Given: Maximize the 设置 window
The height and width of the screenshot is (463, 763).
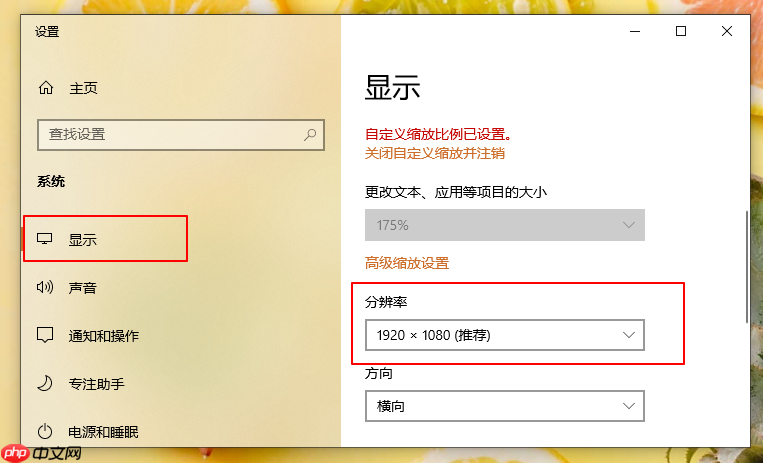Looking at the screenshot, I should click(x=681, y=31).
